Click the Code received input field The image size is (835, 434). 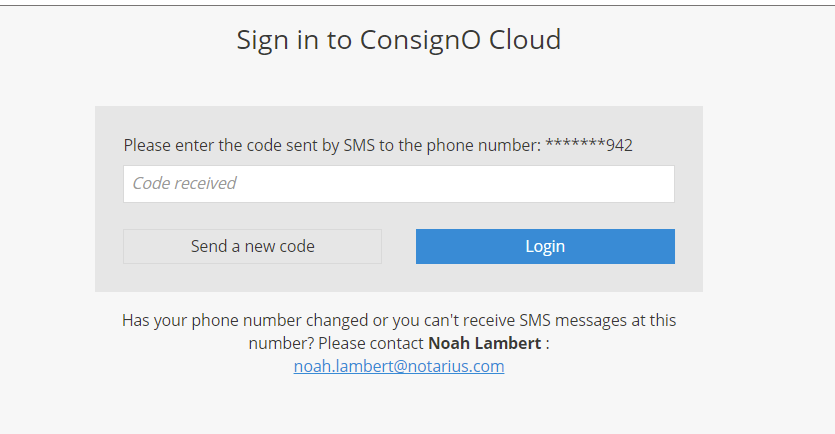[398, 184]
